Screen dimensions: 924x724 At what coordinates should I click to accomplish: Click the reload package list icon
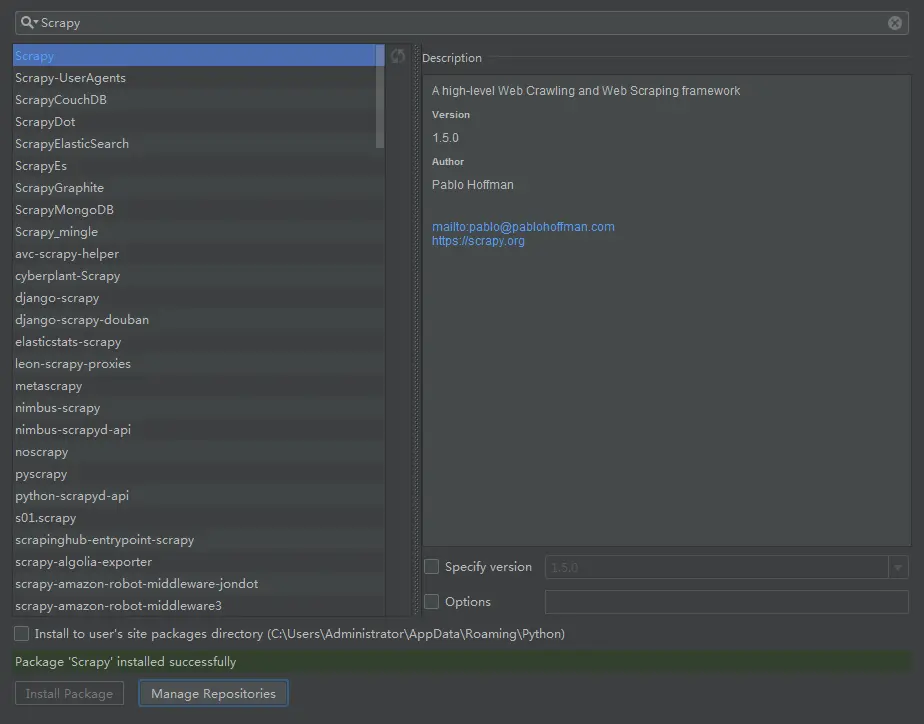point(398,56)
